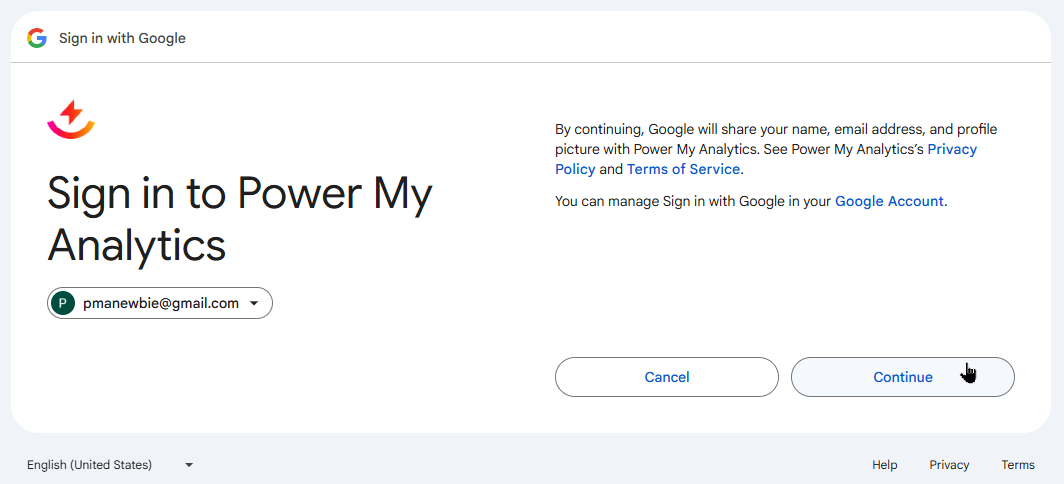Image resolution: width=1064 pixels, height=484 pixels.
Task: Expand the pmanewbie@gmail.com account chip arrow
Action: coord(254,304)
